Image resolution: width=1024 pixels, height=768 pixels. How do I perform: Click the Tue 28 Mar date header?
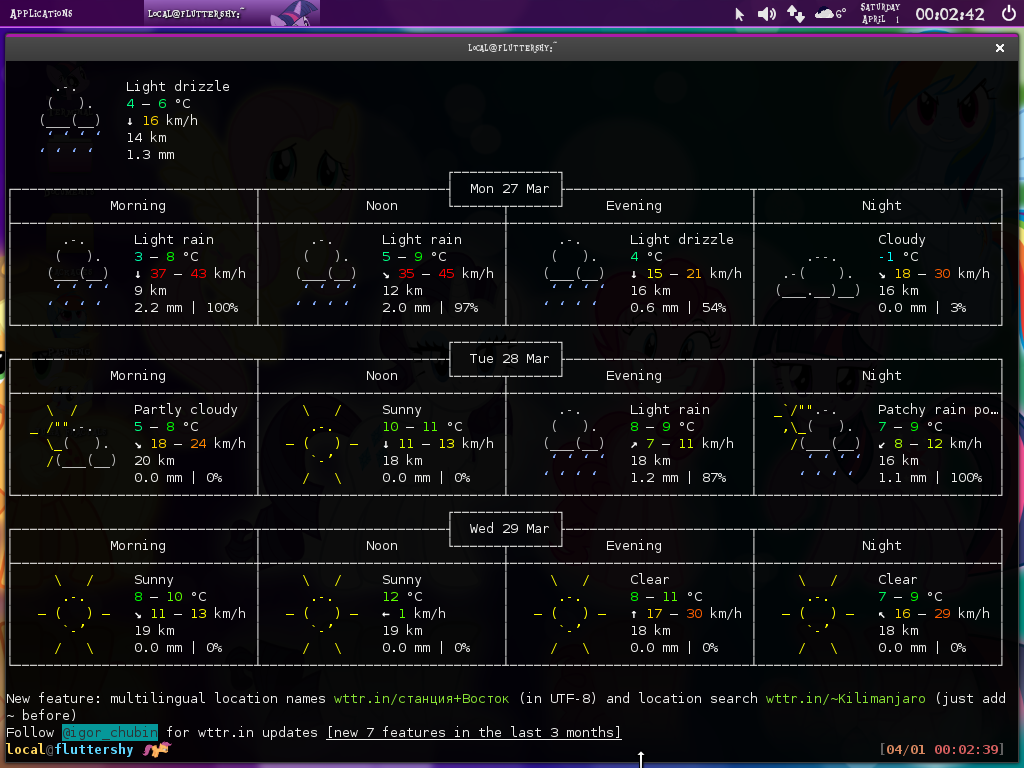click(x=509, y=359)
